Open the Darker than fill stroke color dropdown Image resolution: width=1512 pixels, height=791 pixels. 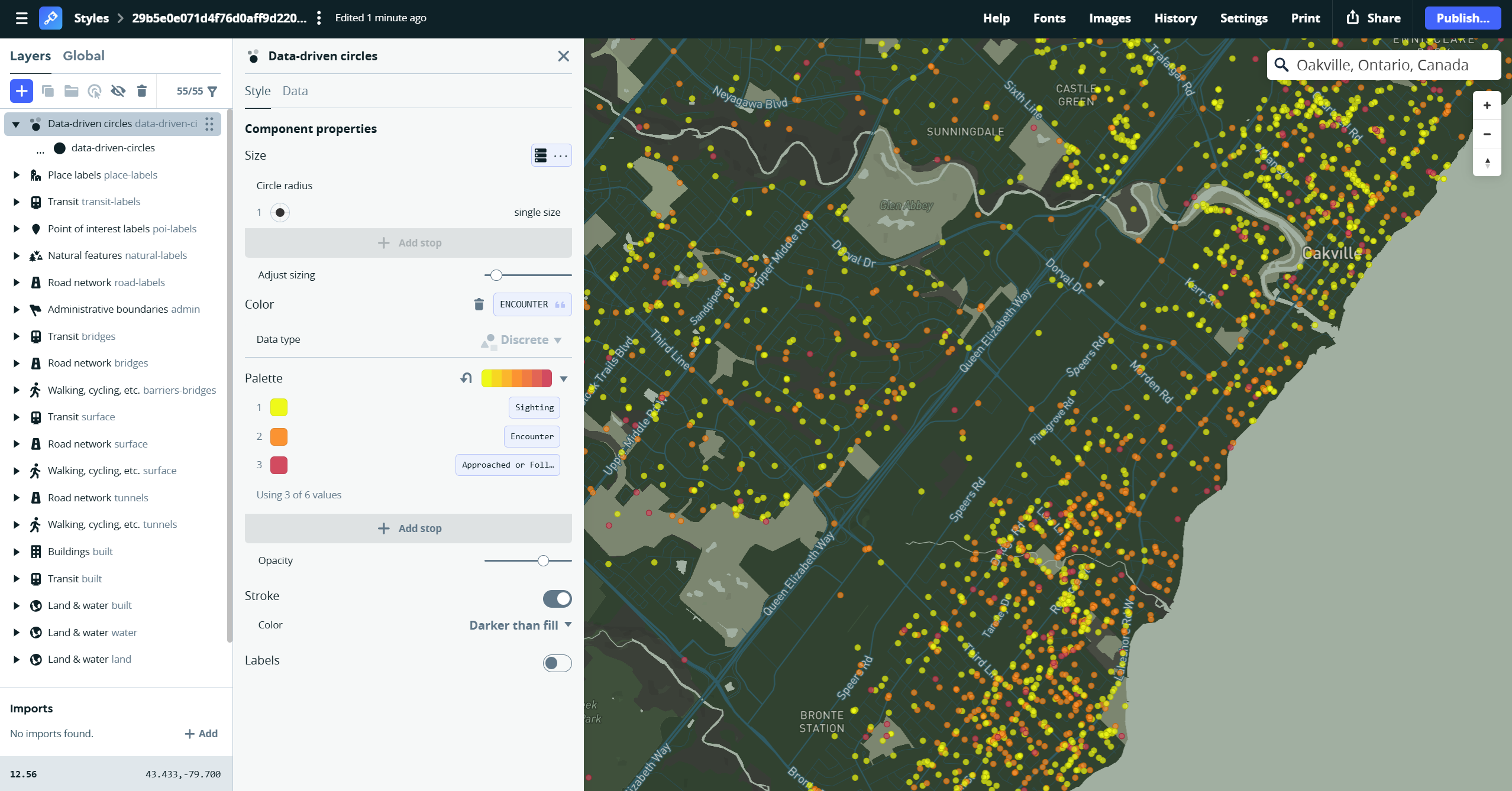click(x=519, y=625)
